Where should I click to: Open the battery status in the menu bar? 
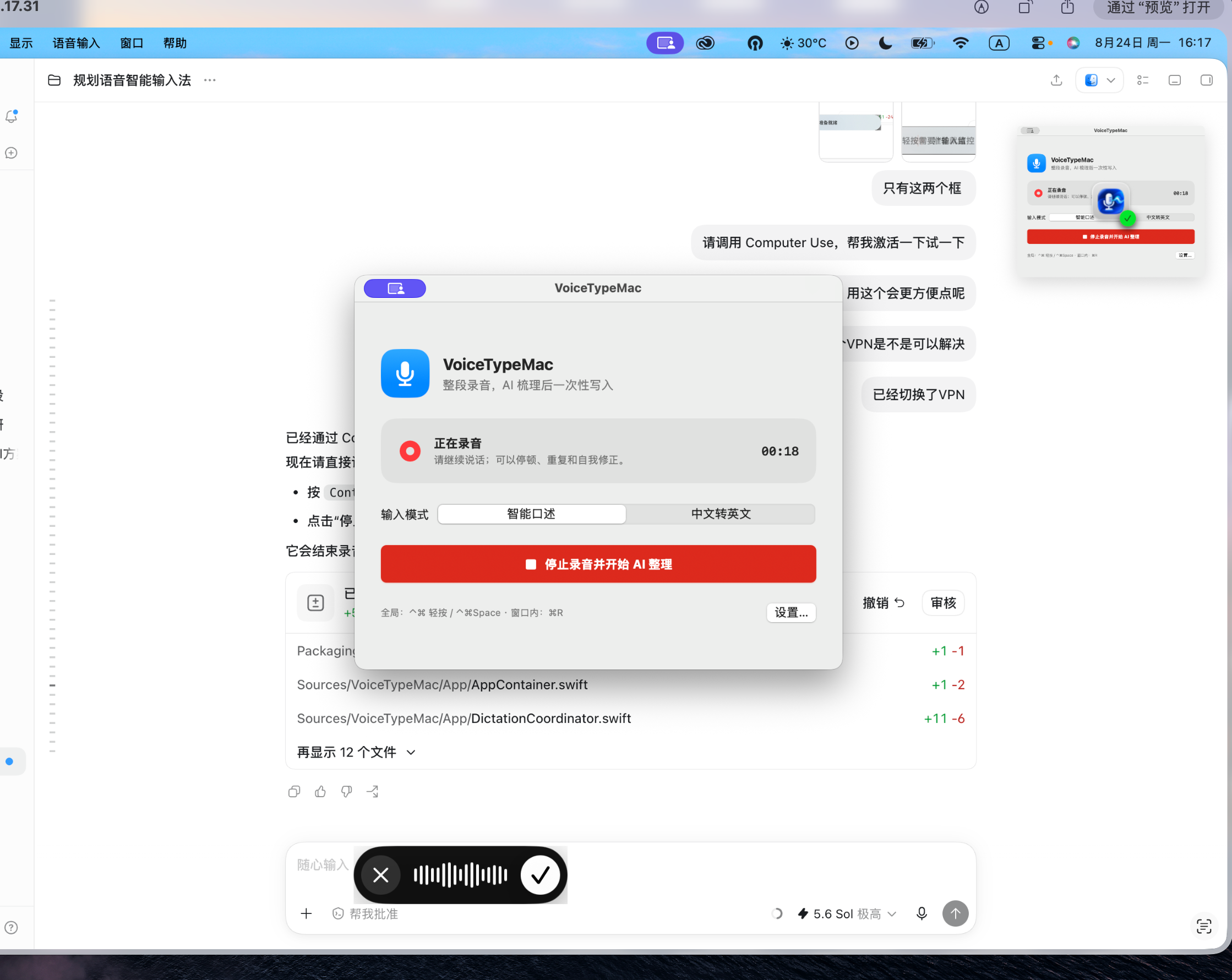click(922, 43)
